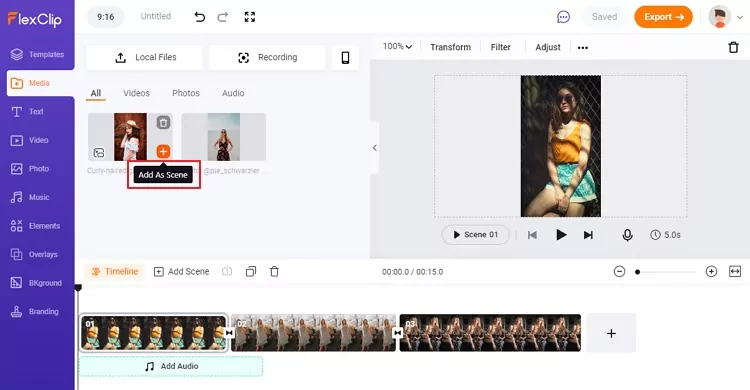This screenshot has width=750, height=390.
Task: Click the Local Files upload button
Action: (144, 58)
